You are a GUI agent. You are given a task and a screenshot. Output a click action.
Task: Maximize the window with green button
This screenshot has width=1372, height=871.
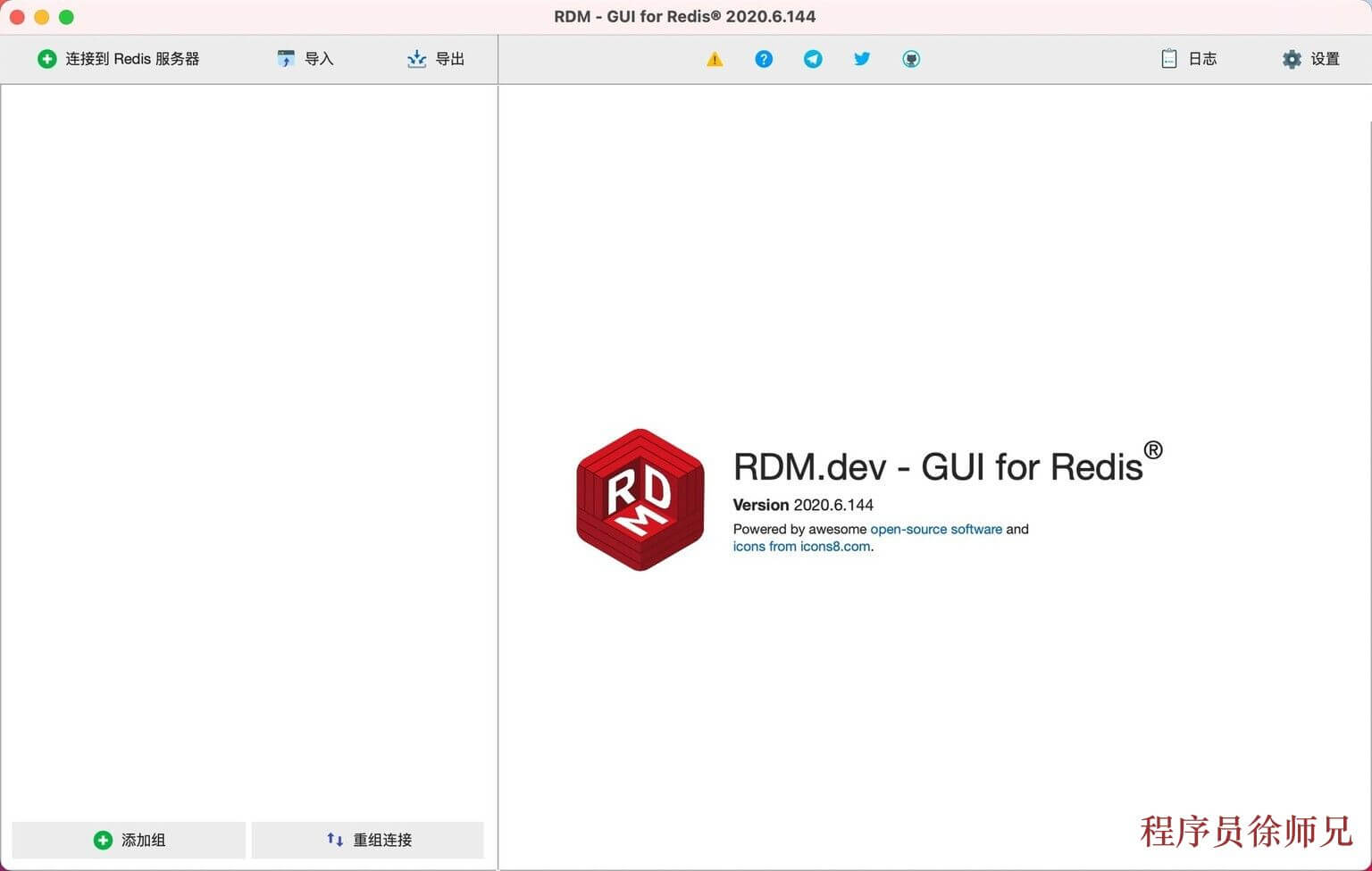(x=66, y=17)
